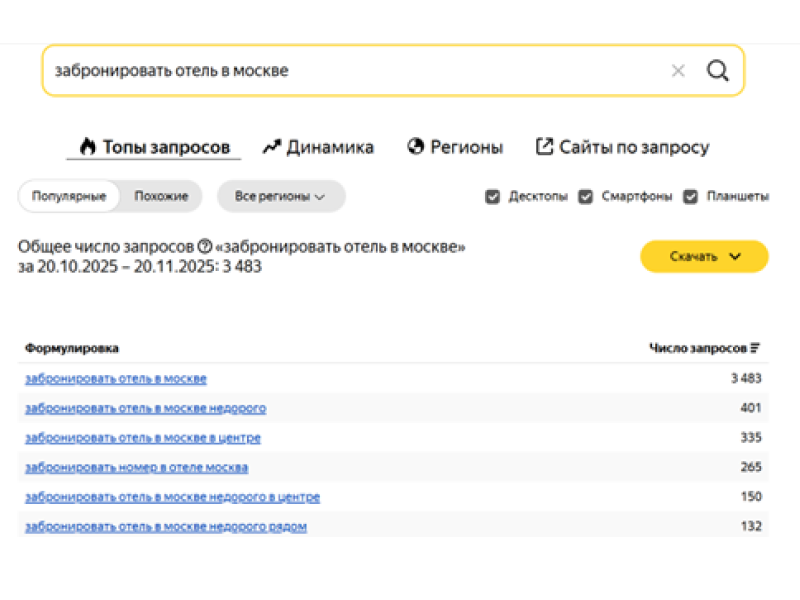Uncheck the Десктопы checkbox
The height and width of the screenshot is (600, 800).
pos(492,197)
